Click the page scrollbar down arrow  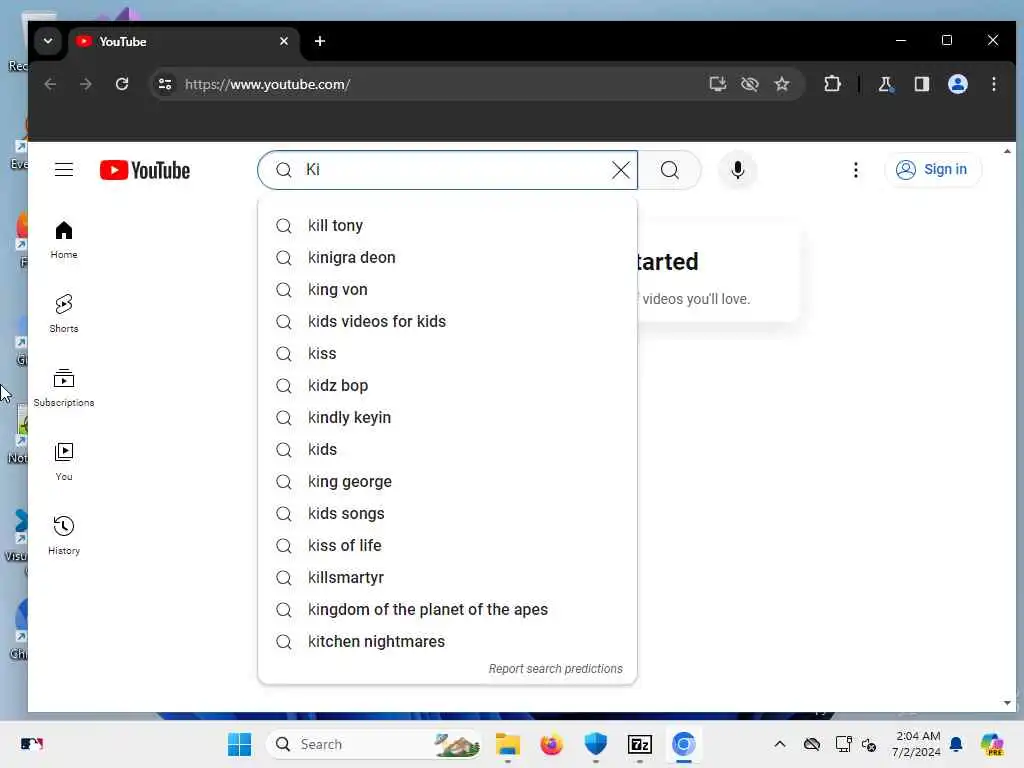[1007, 703]
